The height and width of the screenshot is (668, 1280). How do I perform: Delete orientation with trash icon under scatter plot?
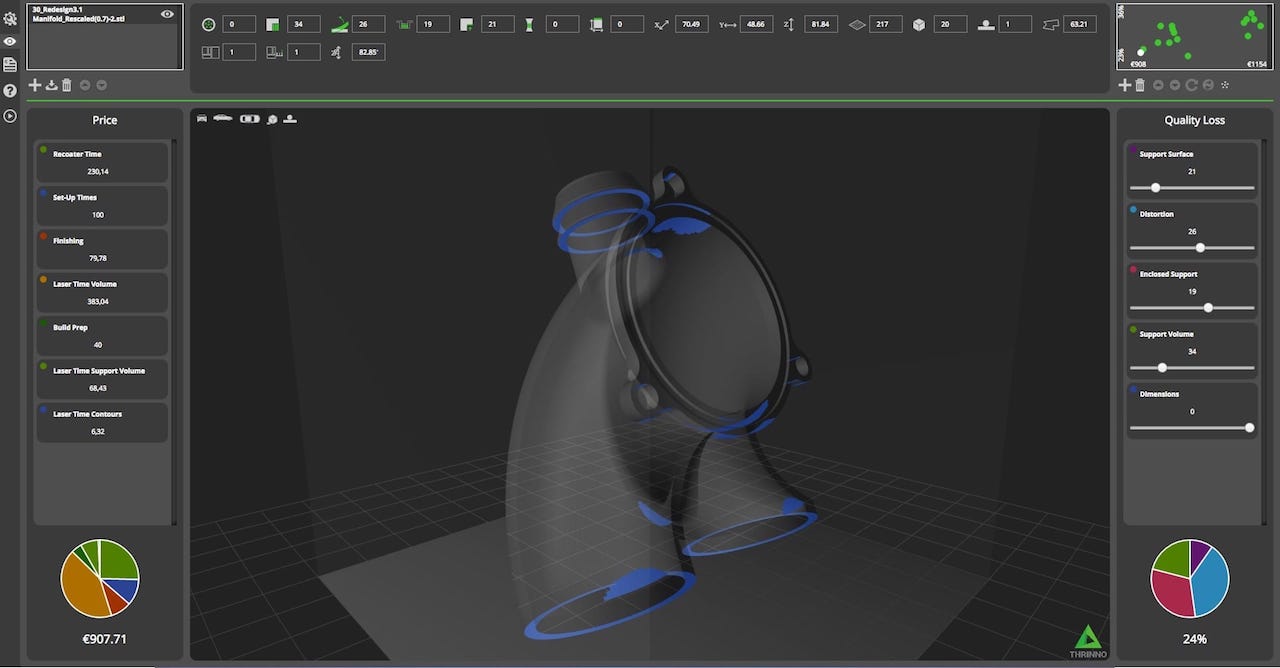pos(1140,85)
